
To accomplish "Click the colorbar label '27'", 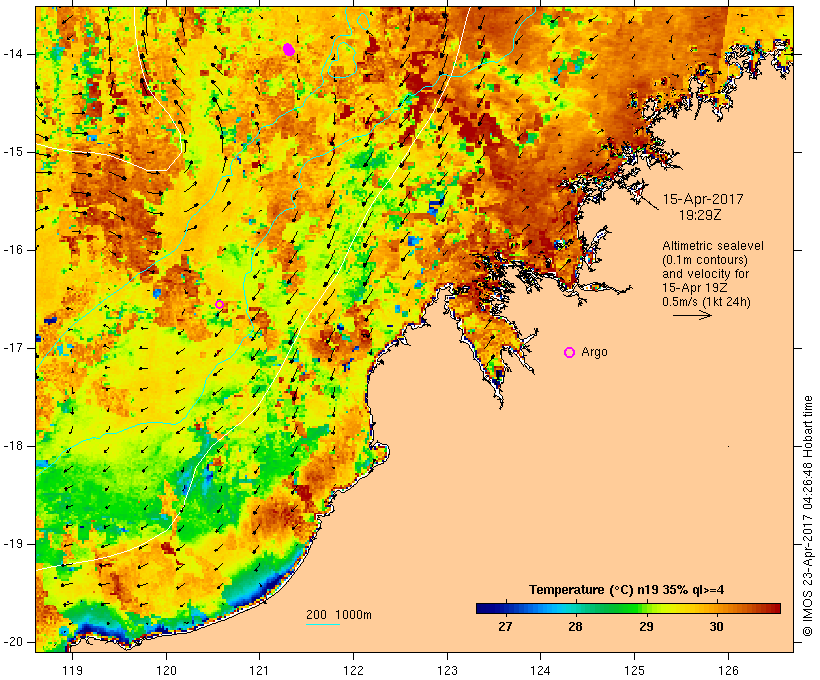I will (505, 626).
